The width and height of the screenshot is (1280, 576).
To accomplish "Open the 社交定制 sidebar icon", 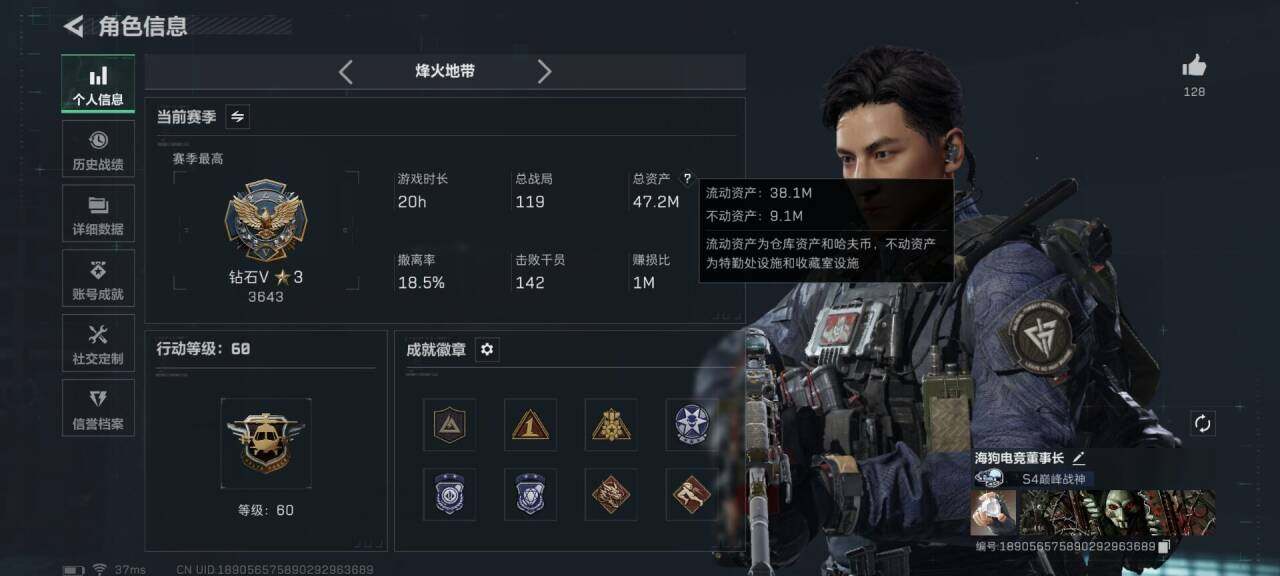I will coord(98,343).
